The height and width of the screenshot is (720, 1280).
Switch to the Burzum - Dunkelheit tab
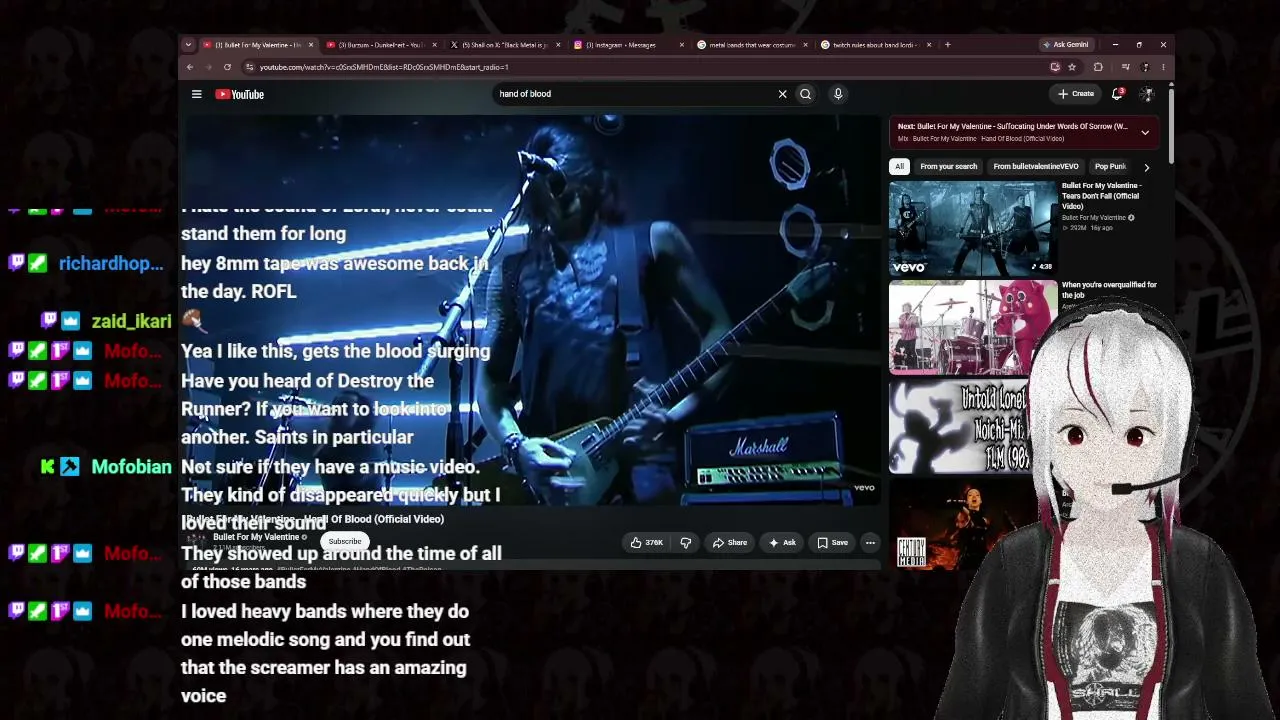381,45
